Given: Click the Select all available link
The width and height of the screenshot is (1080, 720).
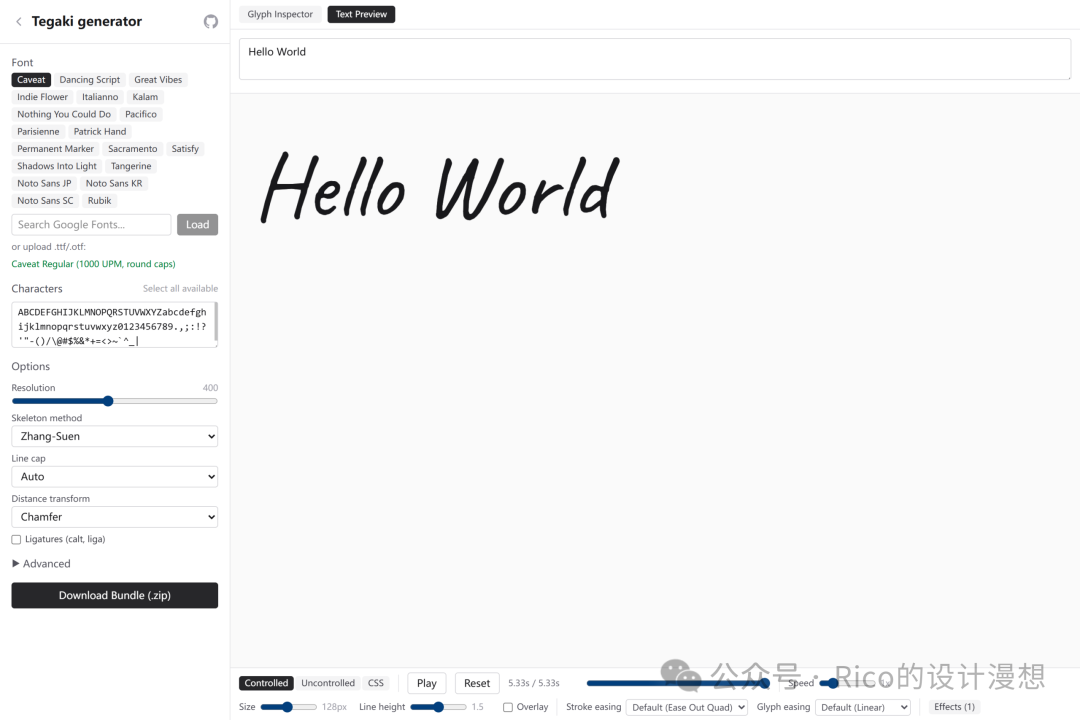Looking at the screenshot, I should pyautogui.click(x=180, y=289).
